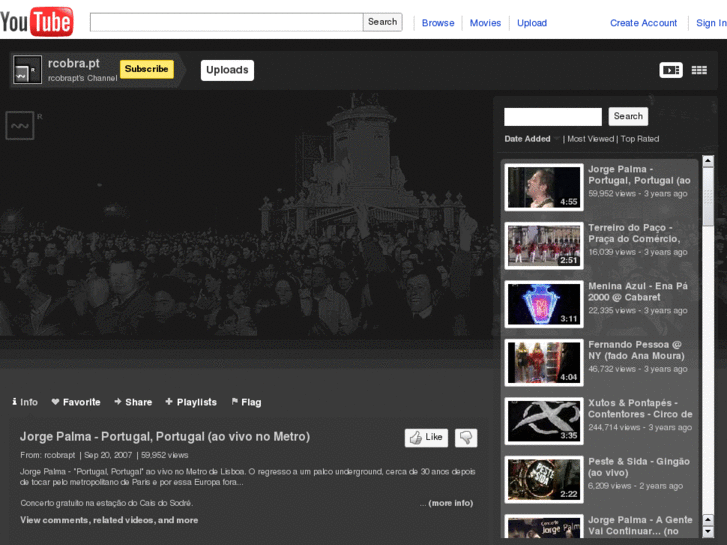Open the Favorite tab

76,402
